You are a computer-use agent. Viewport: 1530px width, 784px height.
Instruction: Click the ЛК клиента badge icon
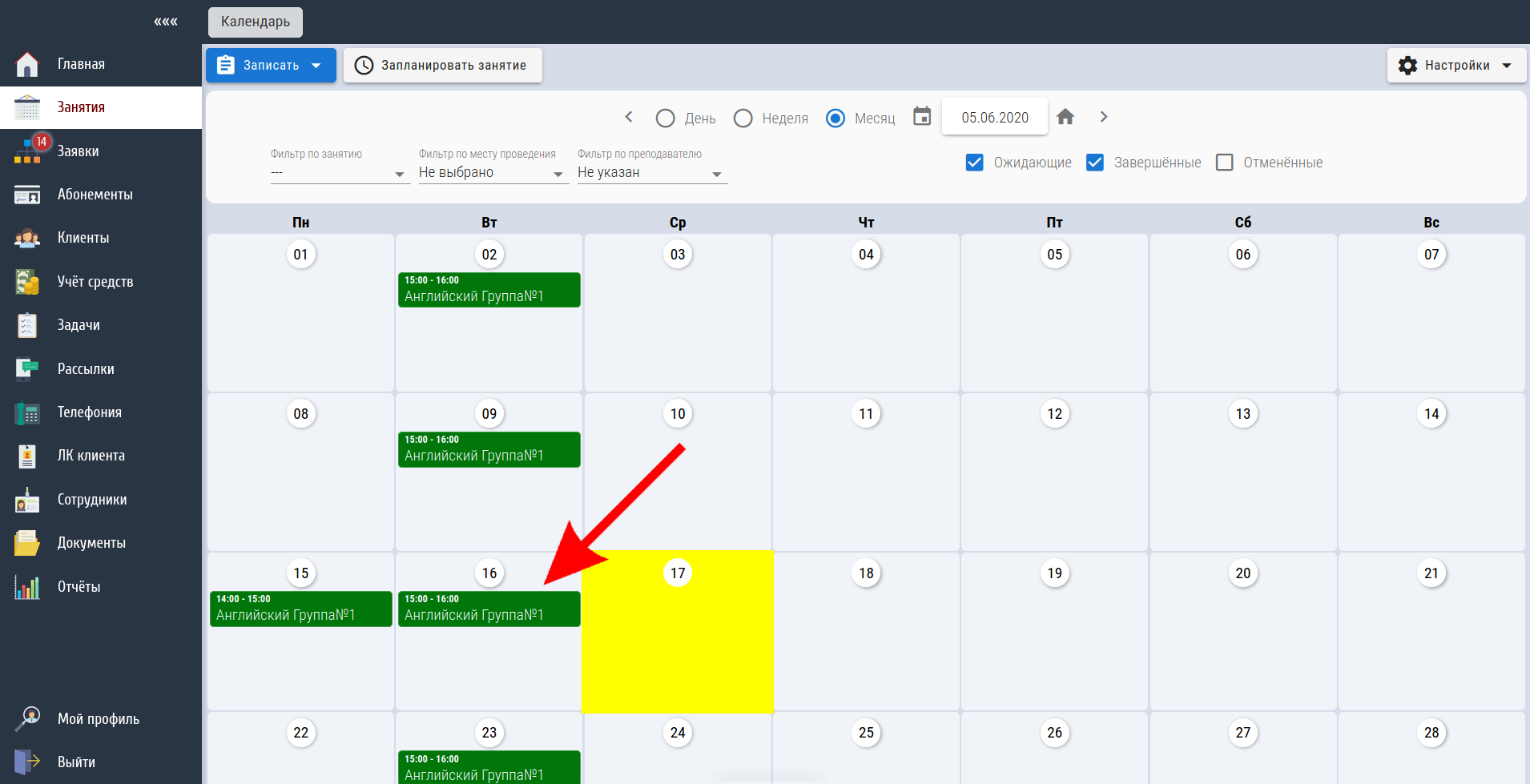(27, 456)
